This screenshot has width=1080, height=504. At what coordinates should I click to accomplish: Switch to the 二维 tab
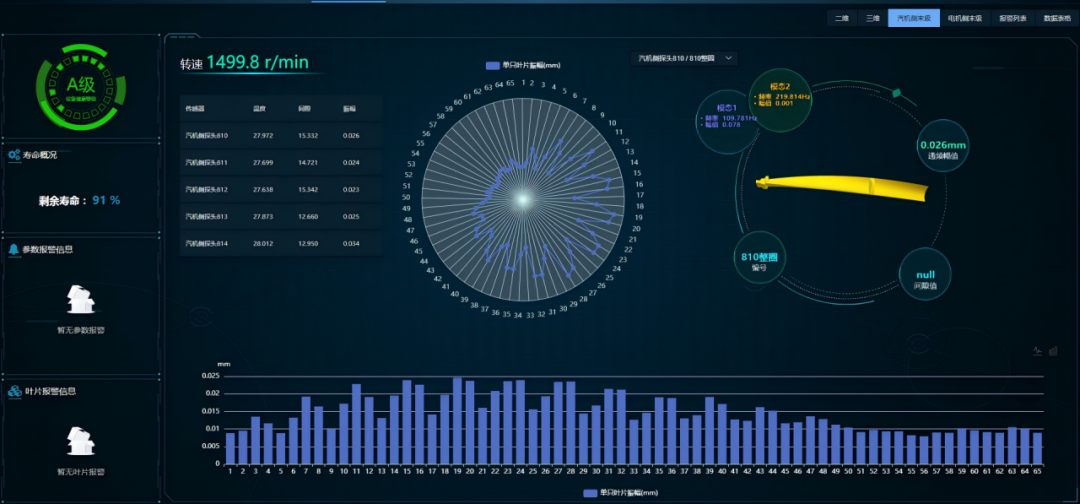(842, 18)
